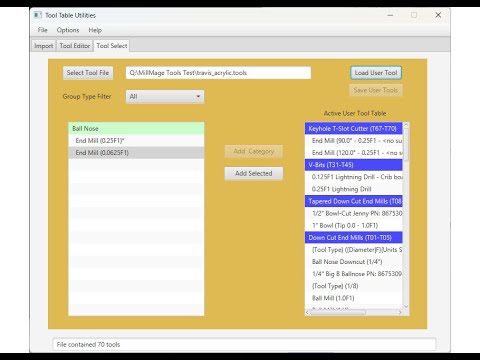Select 1/4" Big B Ballnose row
This screenshot has height=360, width=480.
(354, 274)
